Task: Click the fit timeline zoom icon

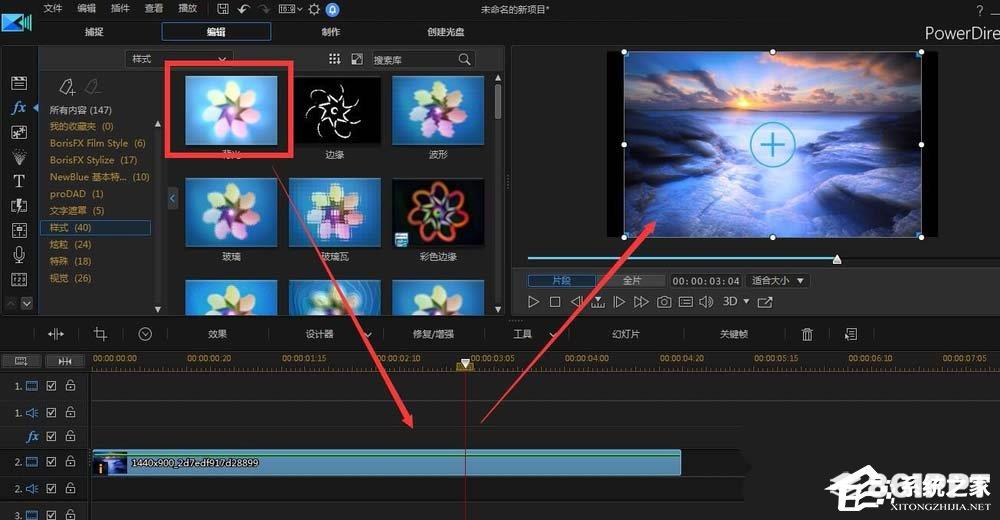Action: 65,361
